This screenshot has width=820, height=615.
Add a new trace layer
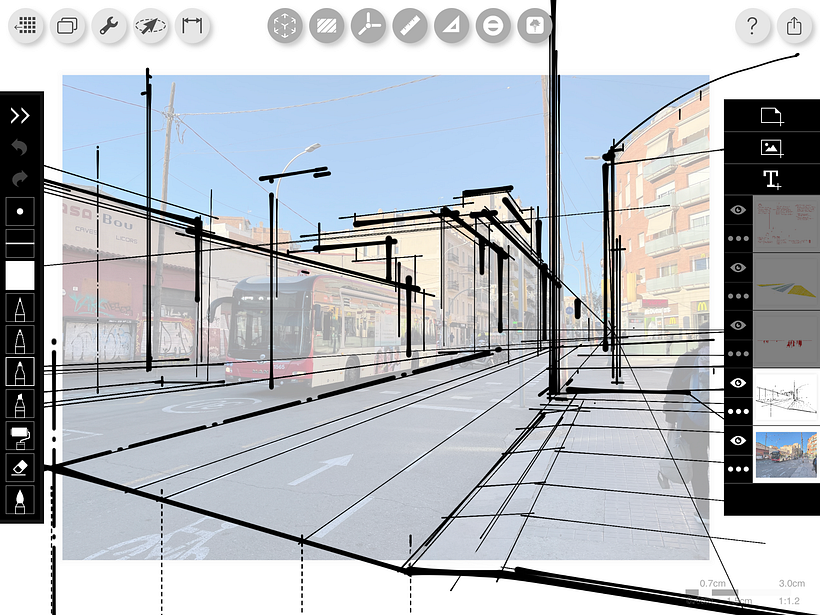[772, 116]
